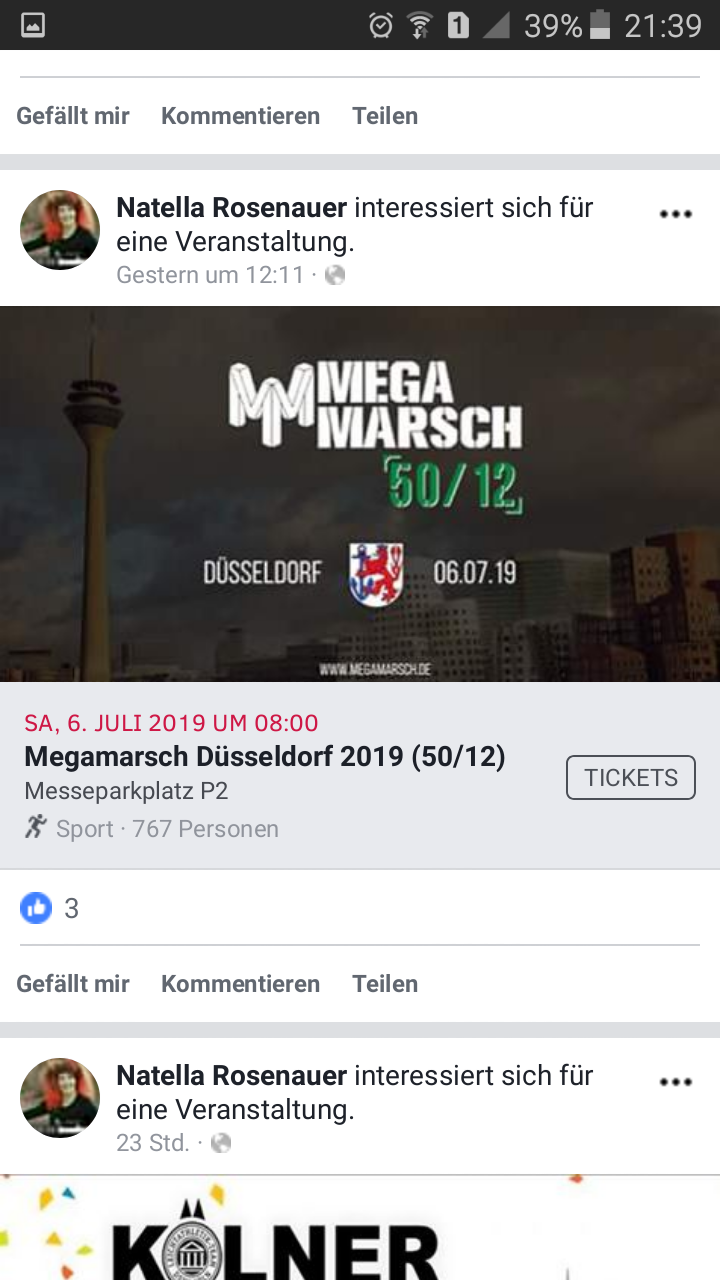Like the Megamarsch post with Gefällt mir

pyautogui.click(x=73, y=984)
